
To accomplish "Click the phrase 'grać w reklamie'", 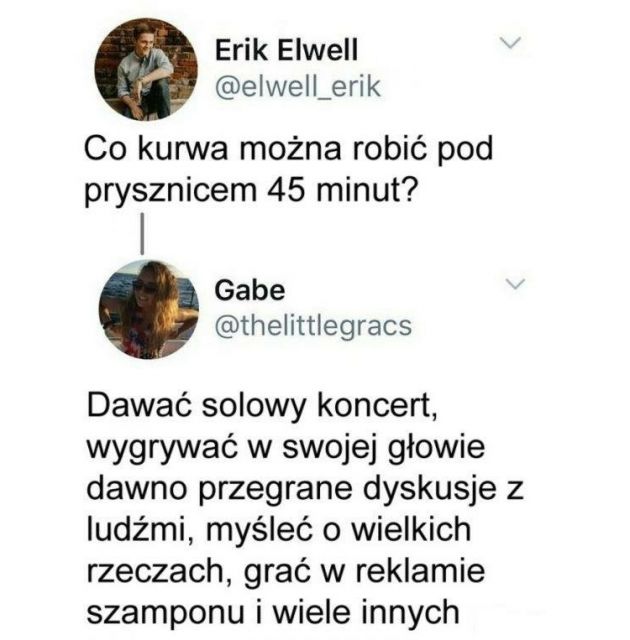I will pos(364,571).
